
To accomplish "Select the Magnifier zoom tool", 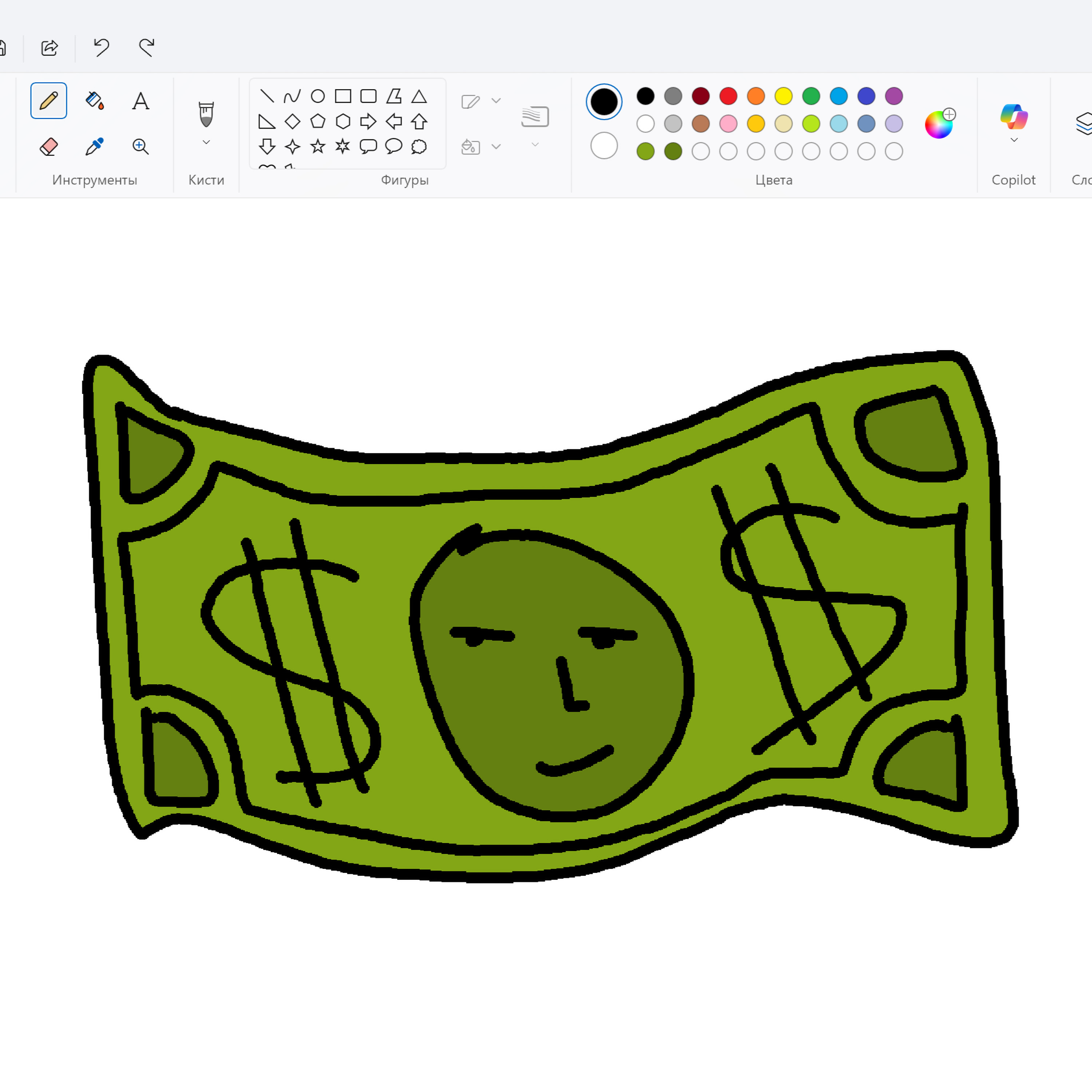I will (140, 146).
